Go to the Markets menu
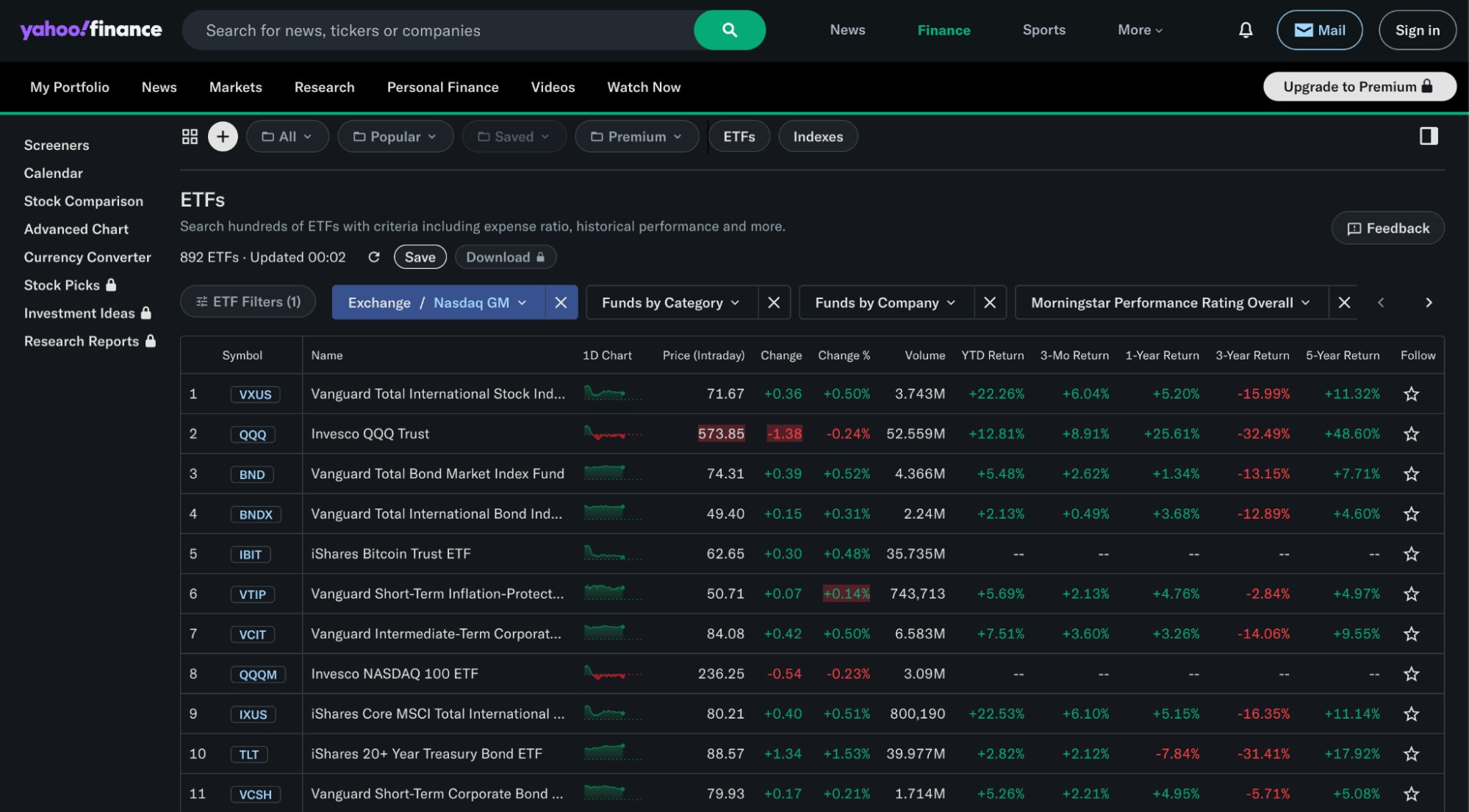 pyautogui.click(x=235, y=87)
